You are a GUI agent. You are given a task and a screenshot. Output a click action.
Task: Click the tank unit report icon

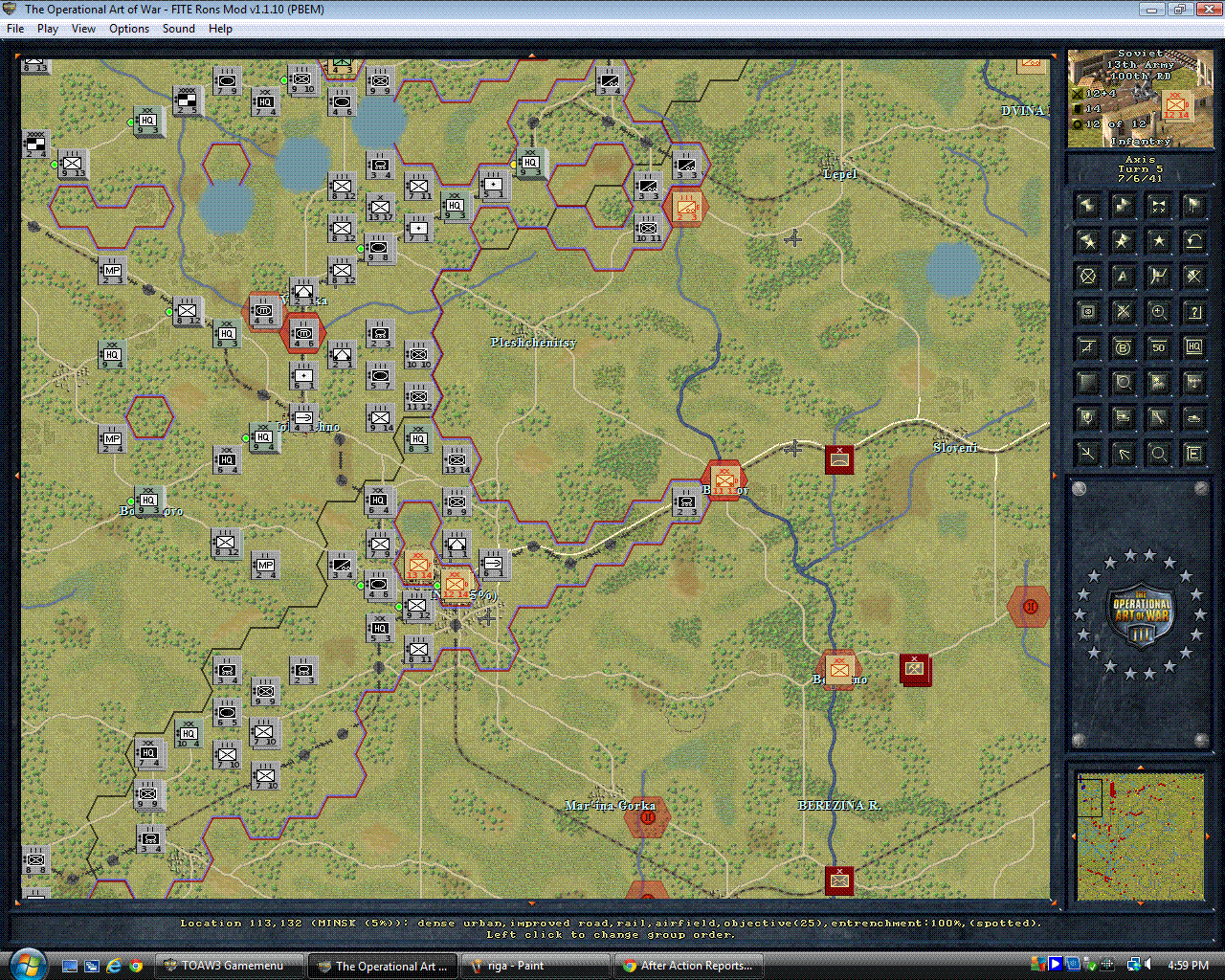tap(1193, 418)
